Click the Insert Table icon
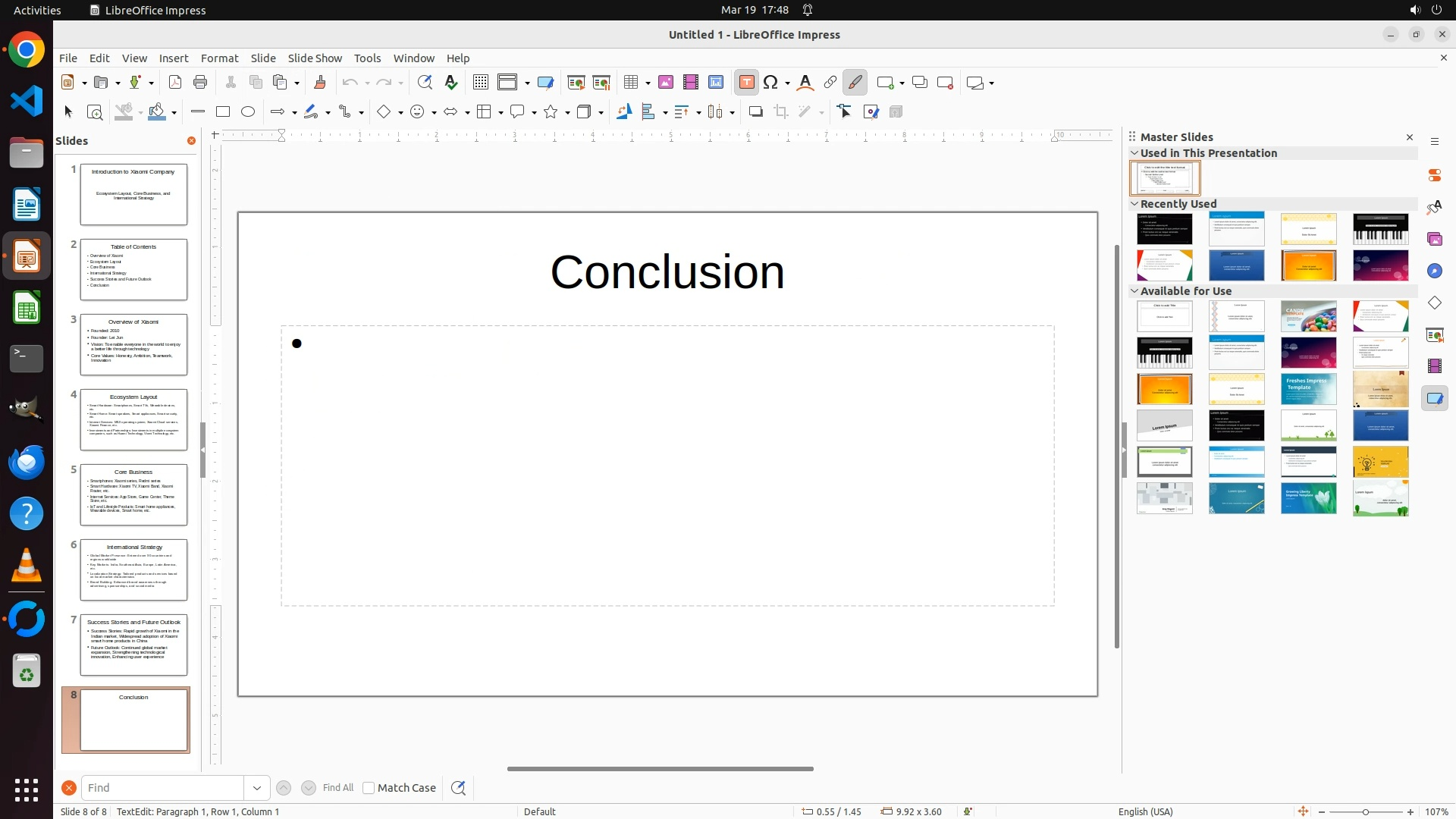The image size is (1456, 819). pos(631,83)
